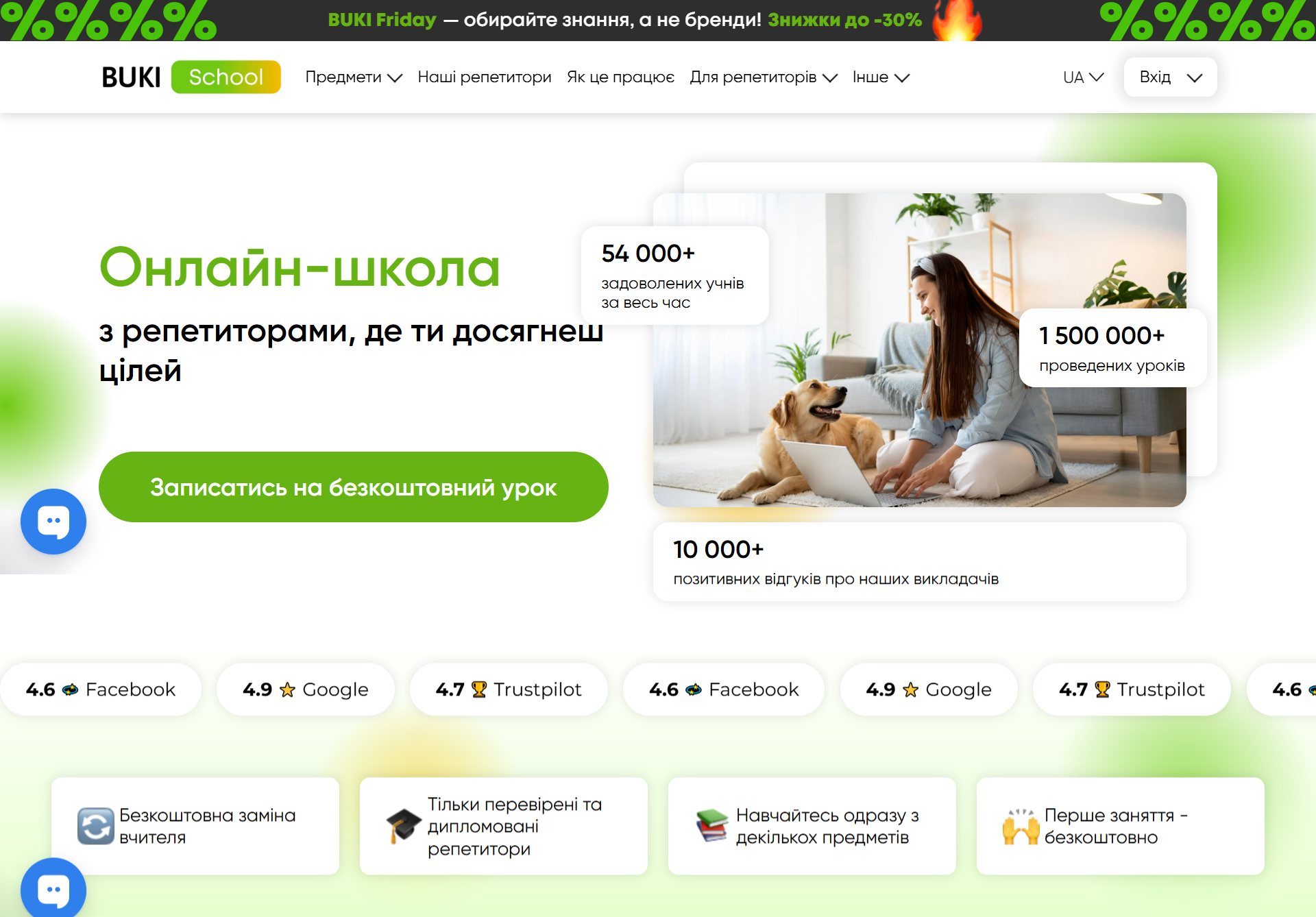Click the first 4.6 Facebook rating badge

[101, 689]
